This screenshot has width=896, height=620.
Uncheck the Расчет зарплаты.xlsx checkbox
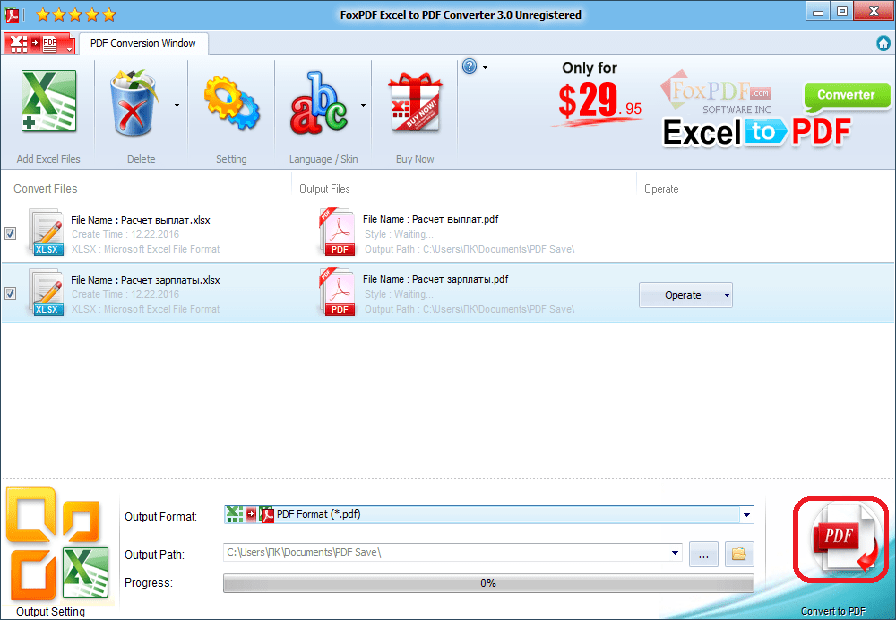coord(10,294)
